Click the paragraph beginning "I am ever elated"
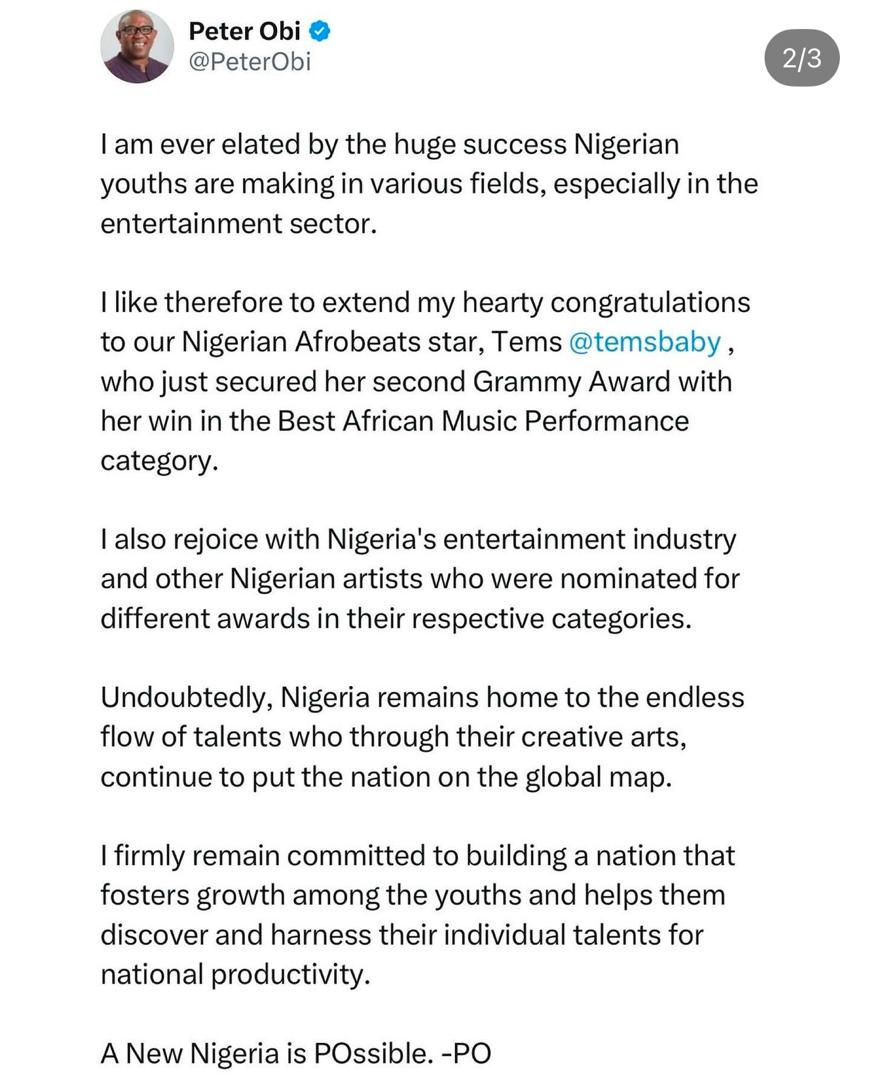Image resolution: width=871 pixels, height=1080 pixels. point(429,184)
